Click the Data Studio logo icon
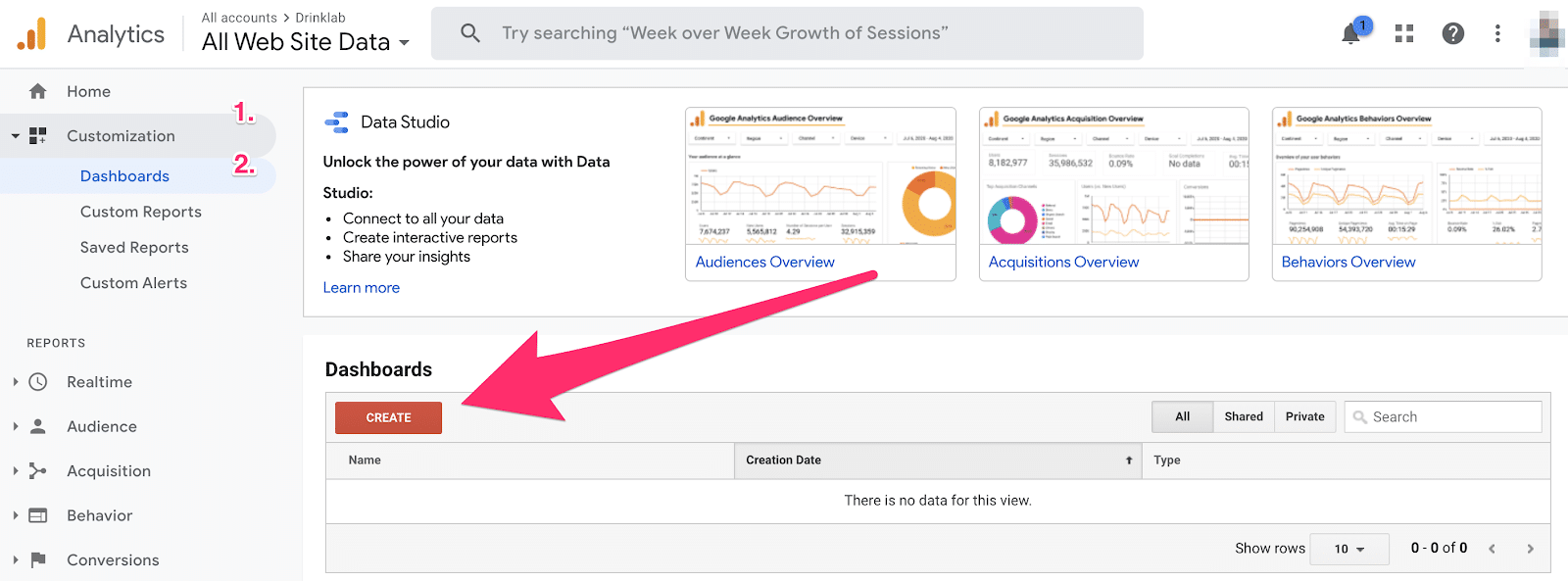Viewport: 1568px width, 581px height. [x=336, y=122]
